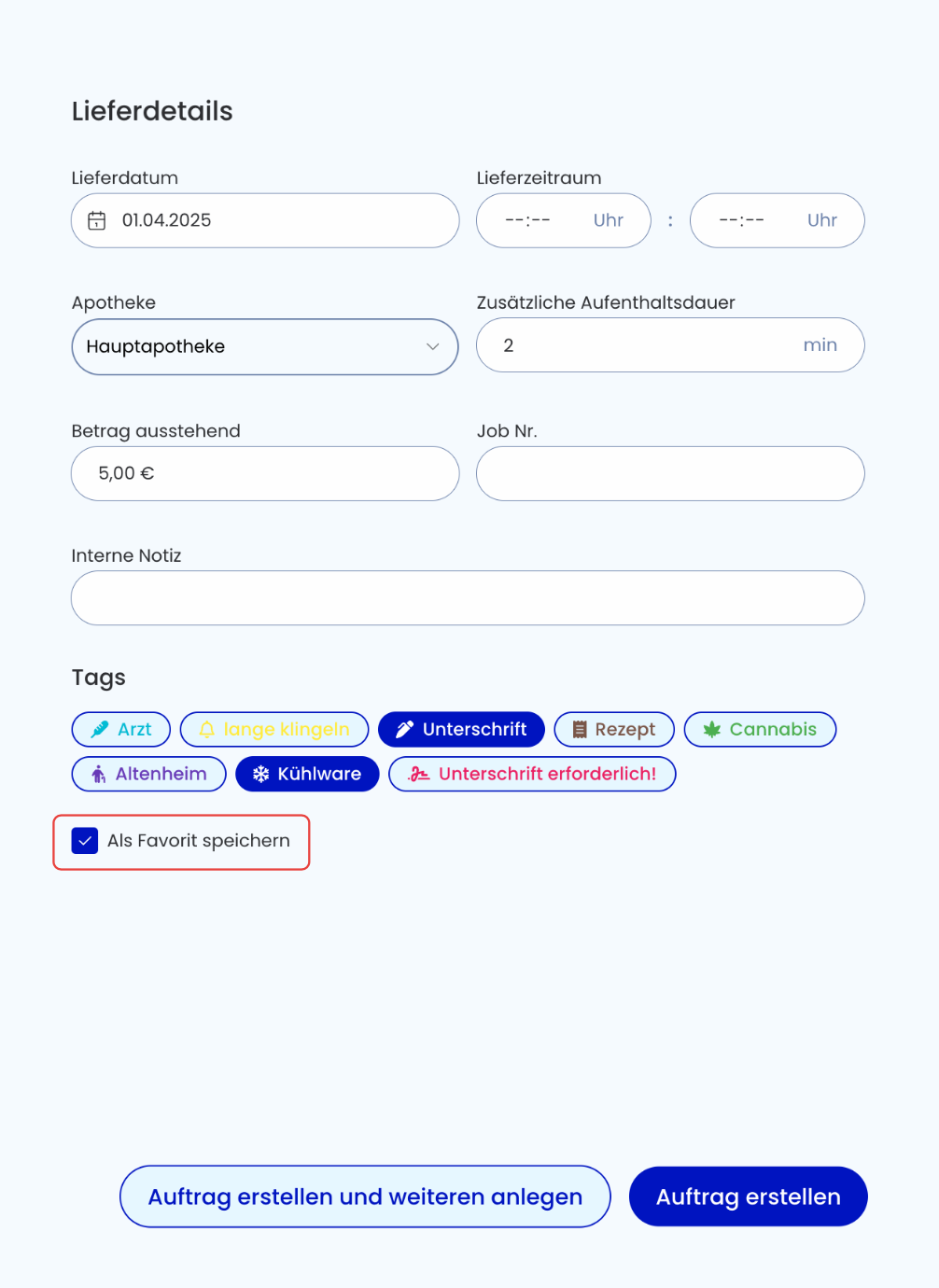Uncheck the Als Favorit speichern checkbox
939x1288 pixels.
(x=85, y=841)
